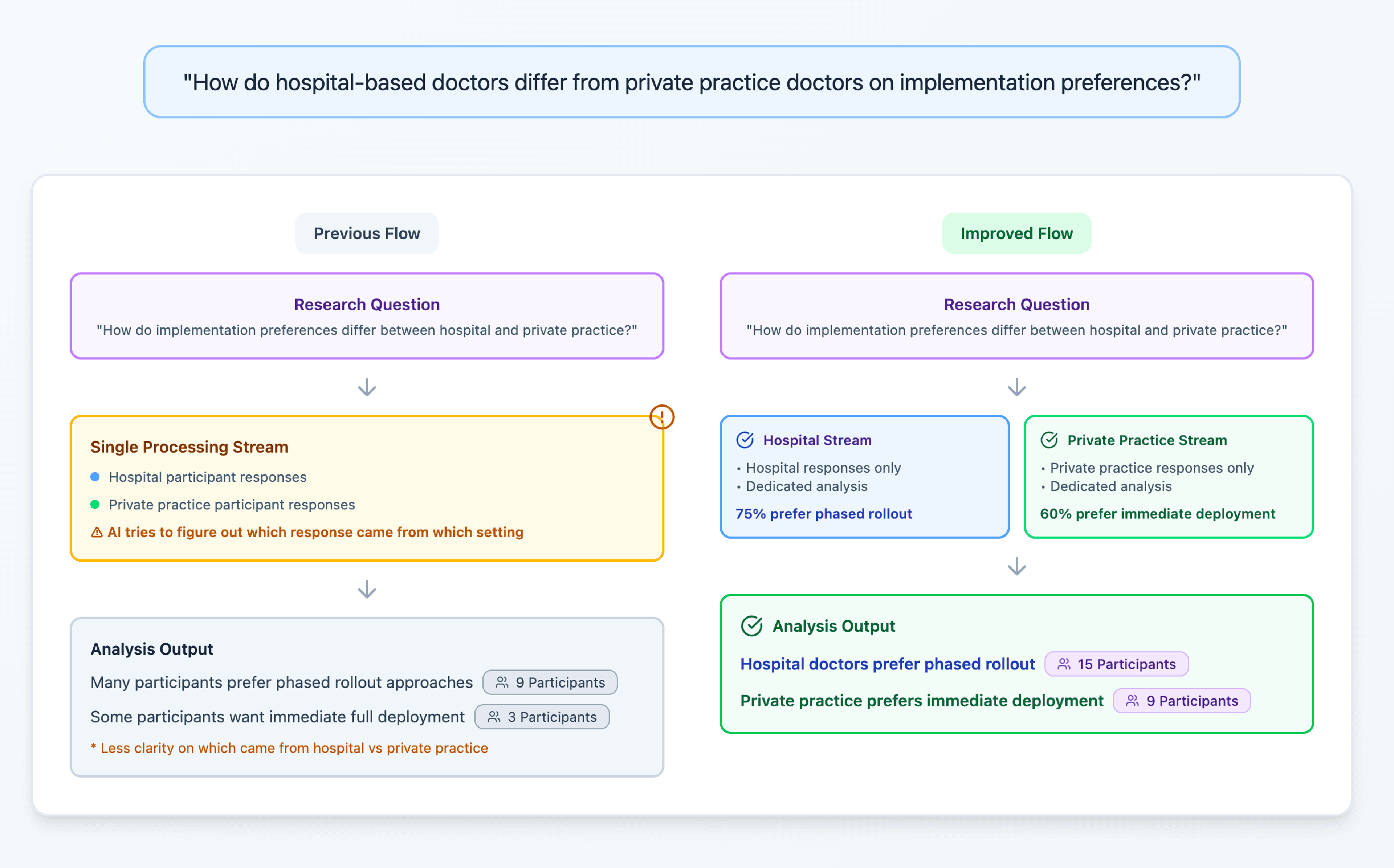Click 'Single Processing Stream' heading
The width and height of the screenshot is (1394, 868).
pos(189,447)
